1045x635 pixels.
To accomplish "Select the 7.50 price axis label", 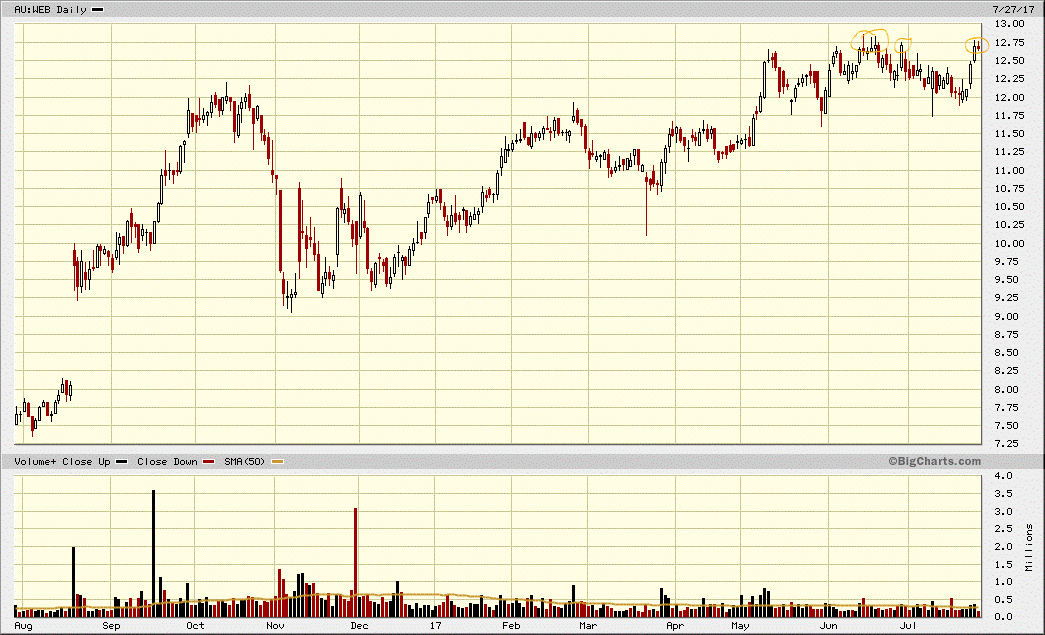I will point(1006,425).
